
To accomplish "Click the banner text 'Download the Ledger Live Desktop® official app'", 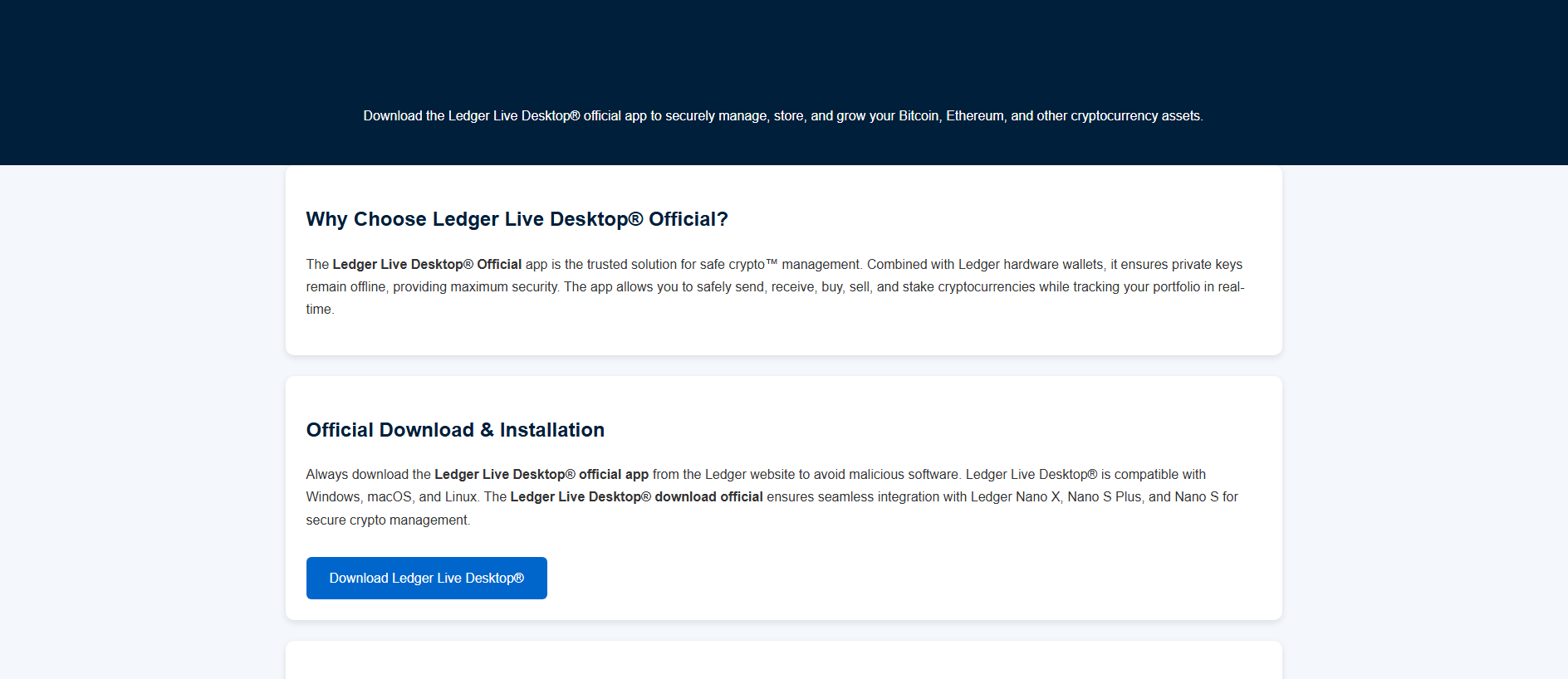I will tap(505, 116).
